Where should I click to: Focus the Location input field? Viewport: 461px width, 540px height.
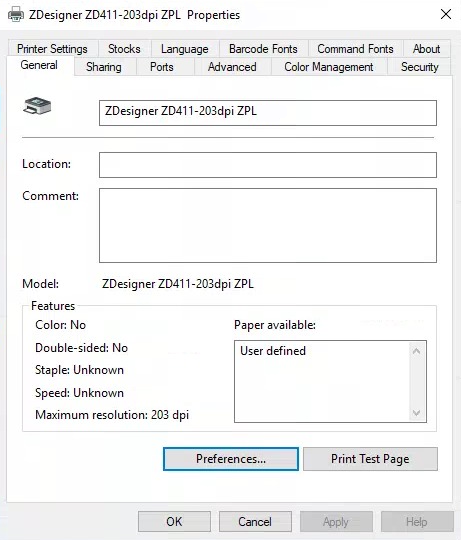[x=268, y=165]
